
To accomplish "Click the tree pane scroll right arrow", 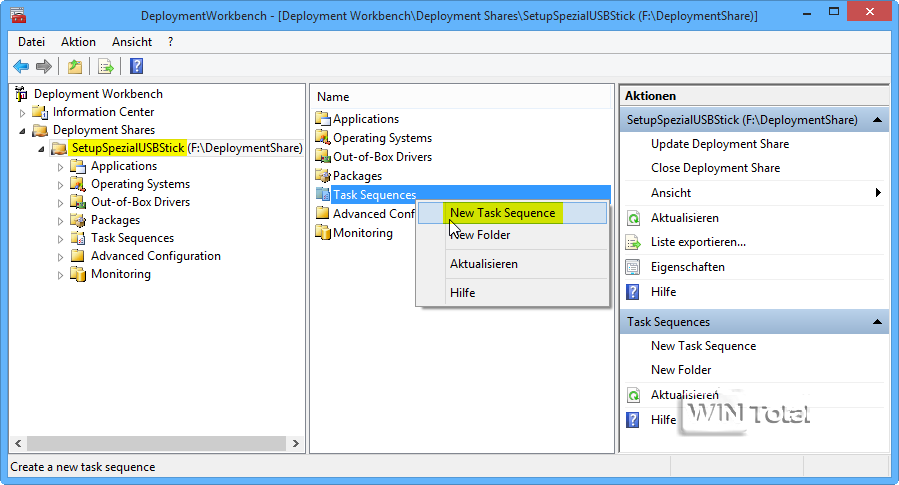I will click(296, 443).
